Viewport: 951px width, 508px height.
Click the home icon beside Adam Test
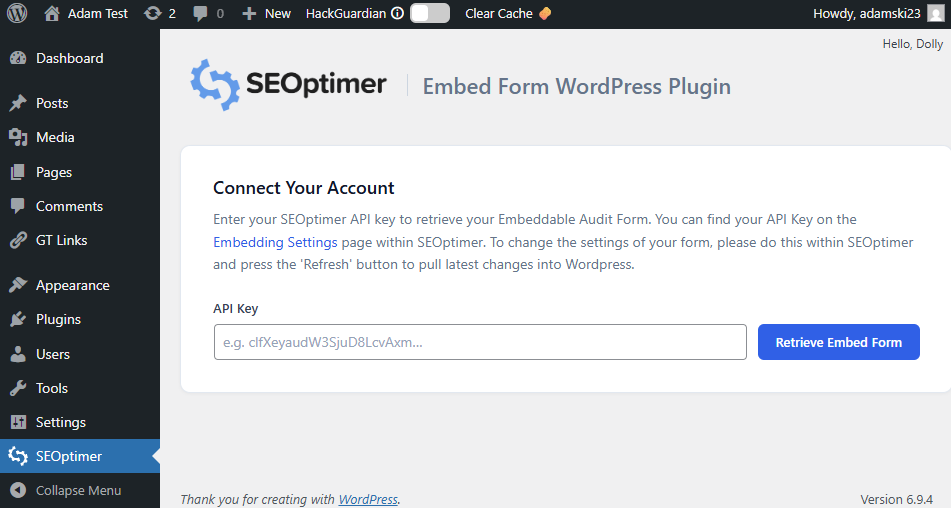pos(52,13)
